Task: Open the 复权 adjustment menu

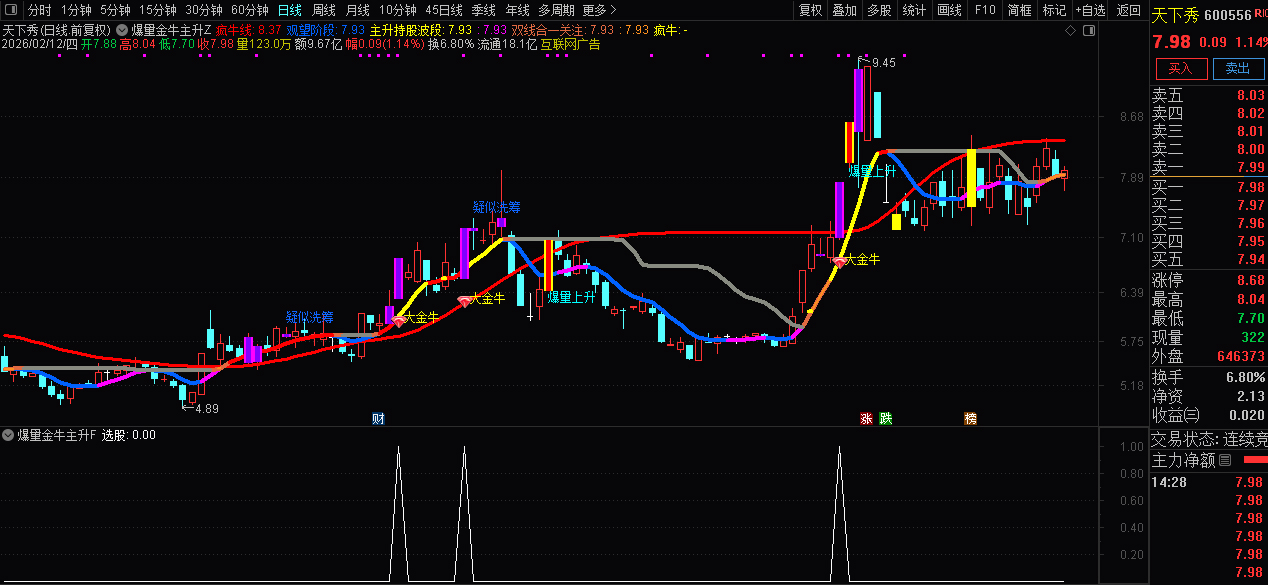Action: pyautogui.click(x=810, y=10)
